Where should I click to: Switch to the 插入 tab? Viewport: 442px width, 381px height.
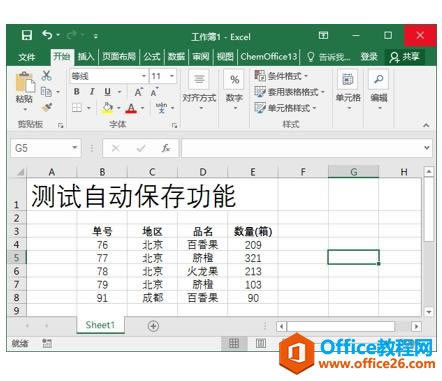click(x=86, y=57)
